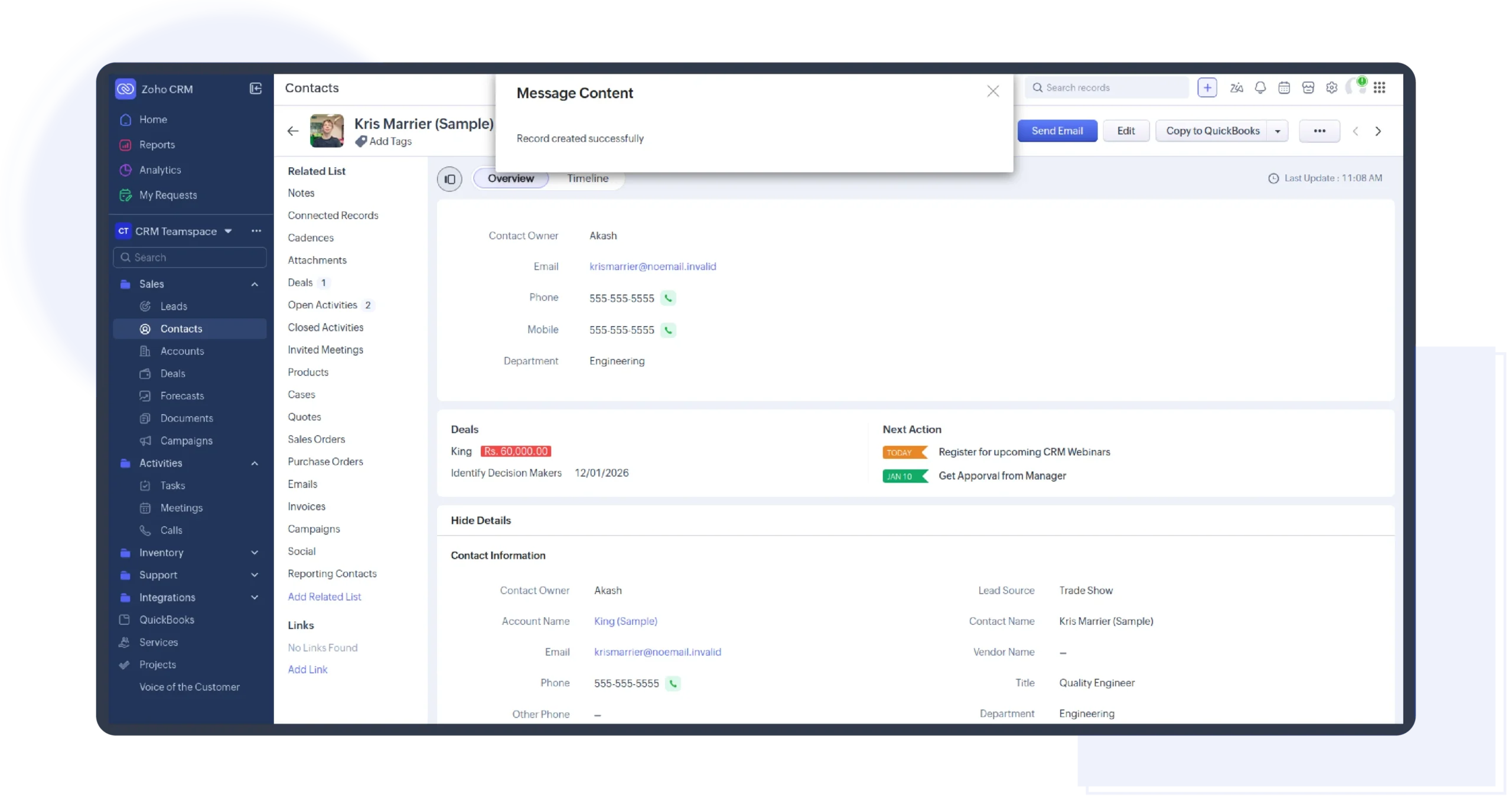
Task: Open the Marketplace icon
Action: (x=1308, y=87)
